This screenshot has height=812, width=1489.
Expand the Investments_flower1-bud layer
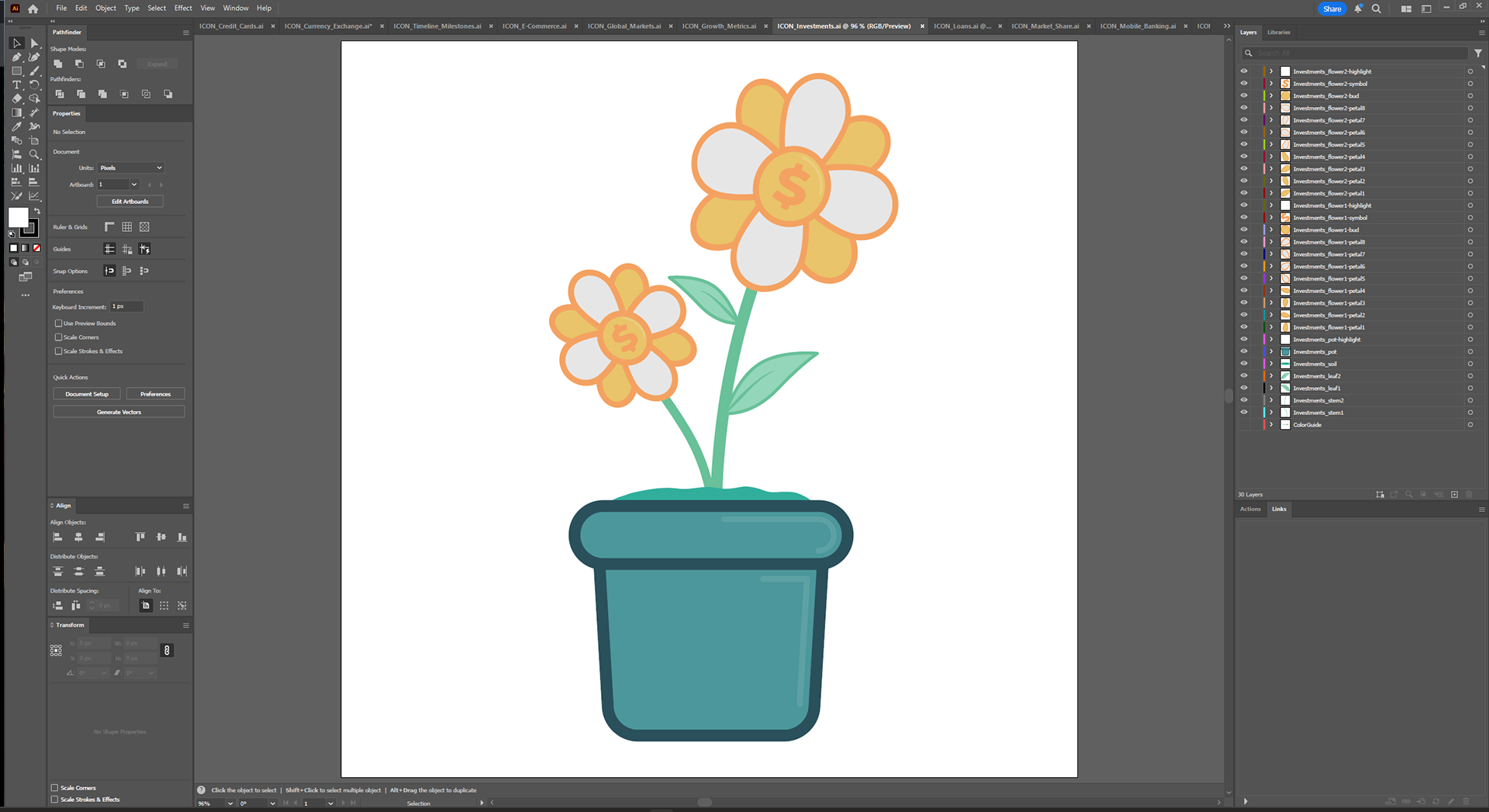(x=1271, y=230)
